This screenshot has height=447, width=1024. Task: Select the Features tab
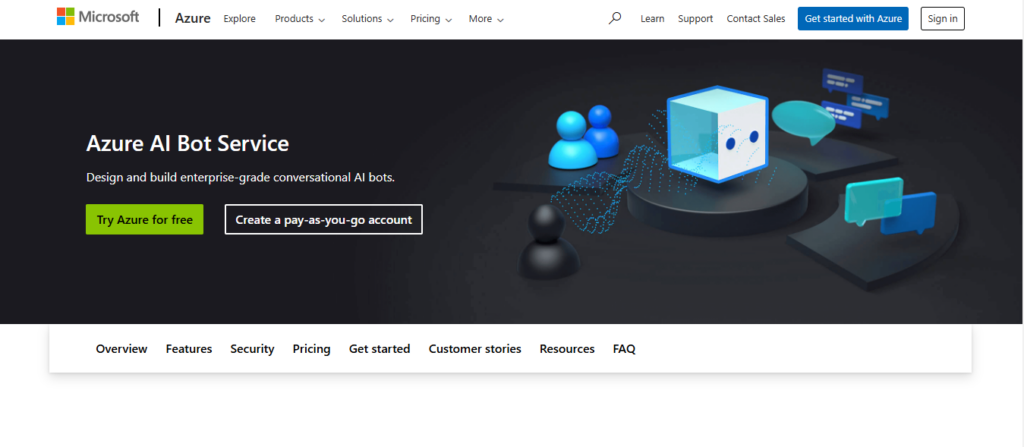(x=189, y=349)
